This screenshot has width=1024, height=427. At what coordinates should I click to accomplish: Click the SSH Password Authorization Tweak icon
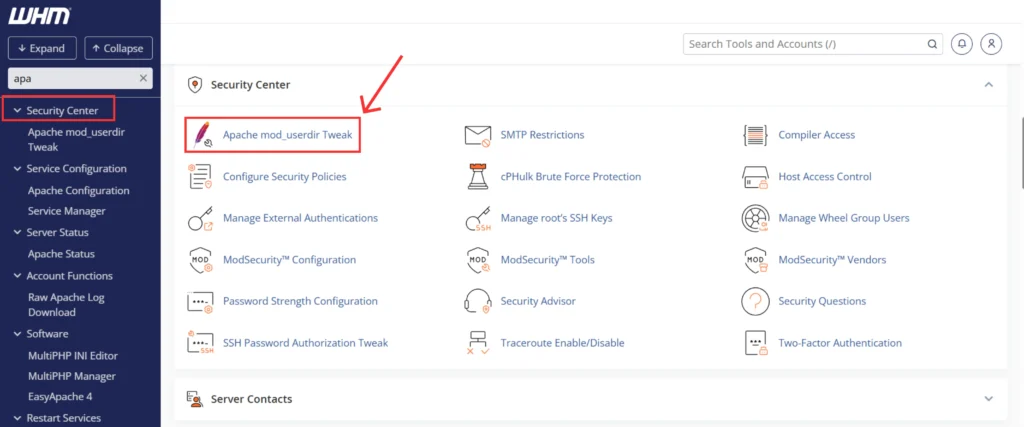[200, 343]
